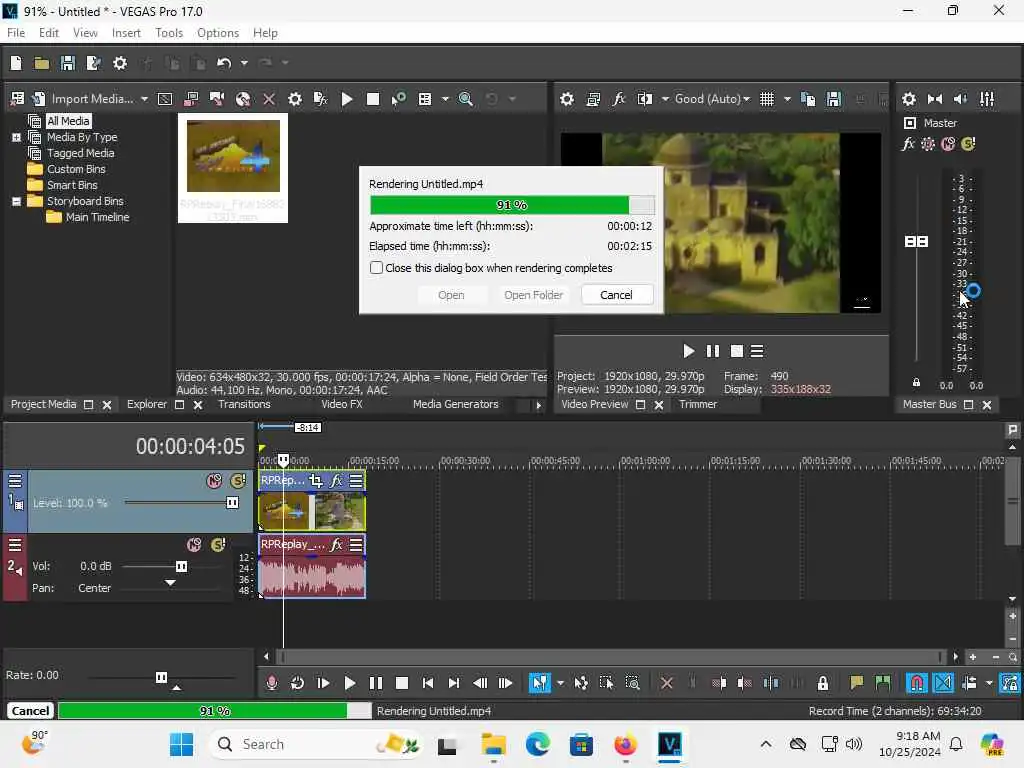The height and width of the screenshot is (768, 1024).
Task: Click Master FX icon in Master Bus
Action: pos(908,144)
